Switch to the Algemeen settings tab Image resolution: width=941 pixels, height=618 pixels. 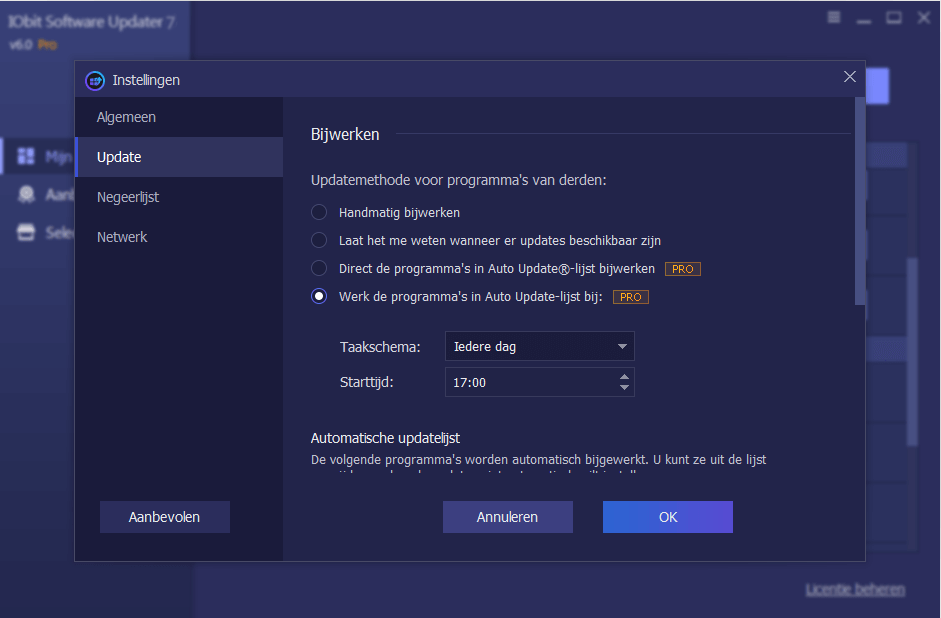[126, 117]
